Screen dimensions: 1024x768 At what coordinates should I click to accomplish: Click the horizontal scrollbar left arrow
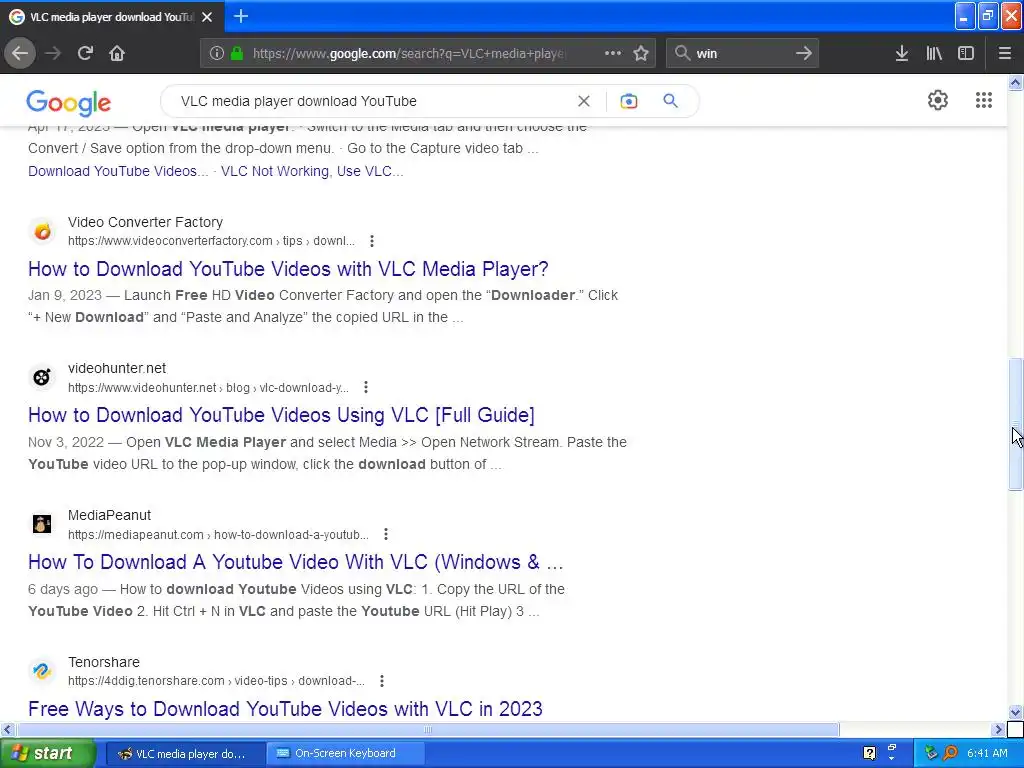click(7, 729)
